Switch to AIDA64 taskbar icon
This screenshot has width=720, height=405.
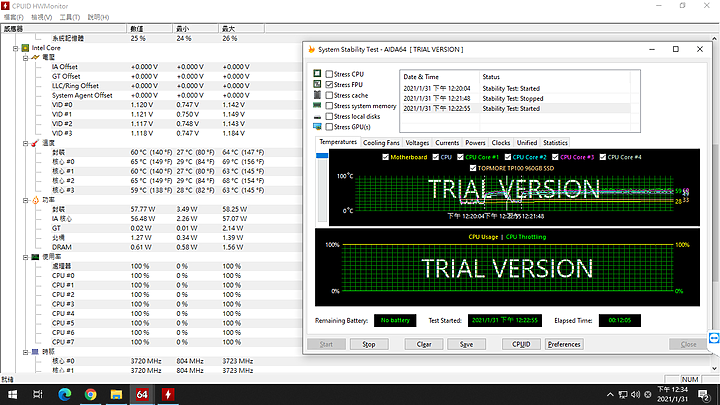coord(142,394)
